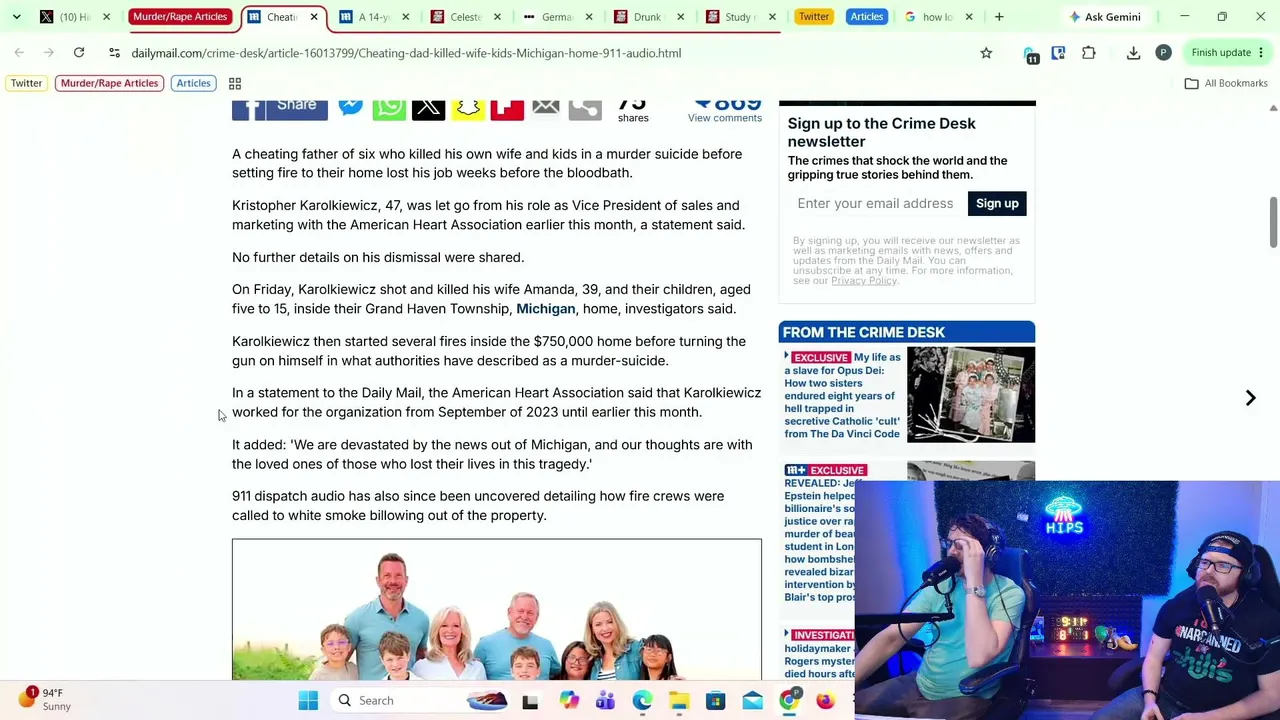Switch to the X (10) tab
1280x720 pixels.
[76, 17]
